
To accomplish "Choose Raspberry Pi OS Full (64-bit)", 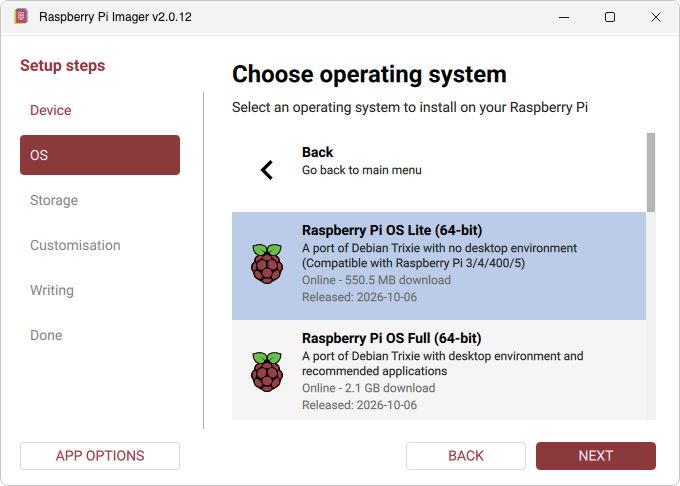I will coord(439,370).
